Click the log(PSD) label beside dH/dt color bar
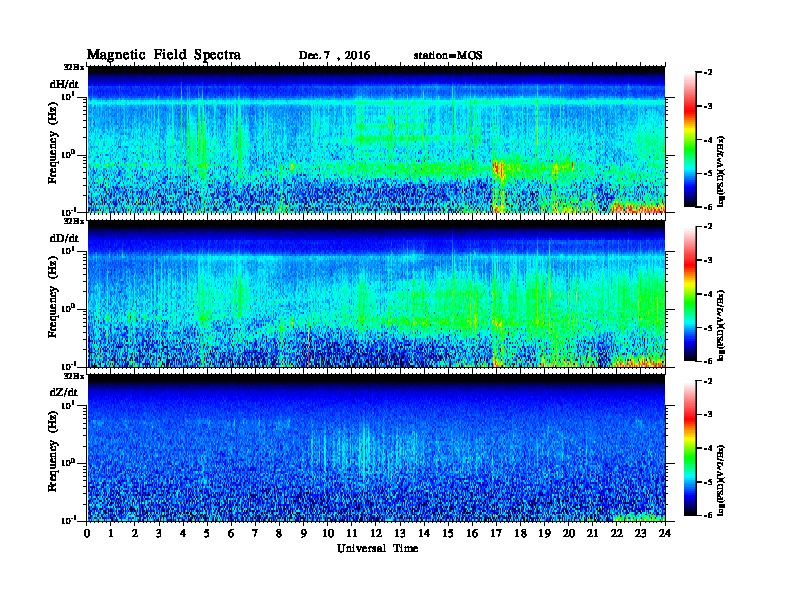Image resolution: width=792 pixels, height=612 pixels. coord(721,172)
